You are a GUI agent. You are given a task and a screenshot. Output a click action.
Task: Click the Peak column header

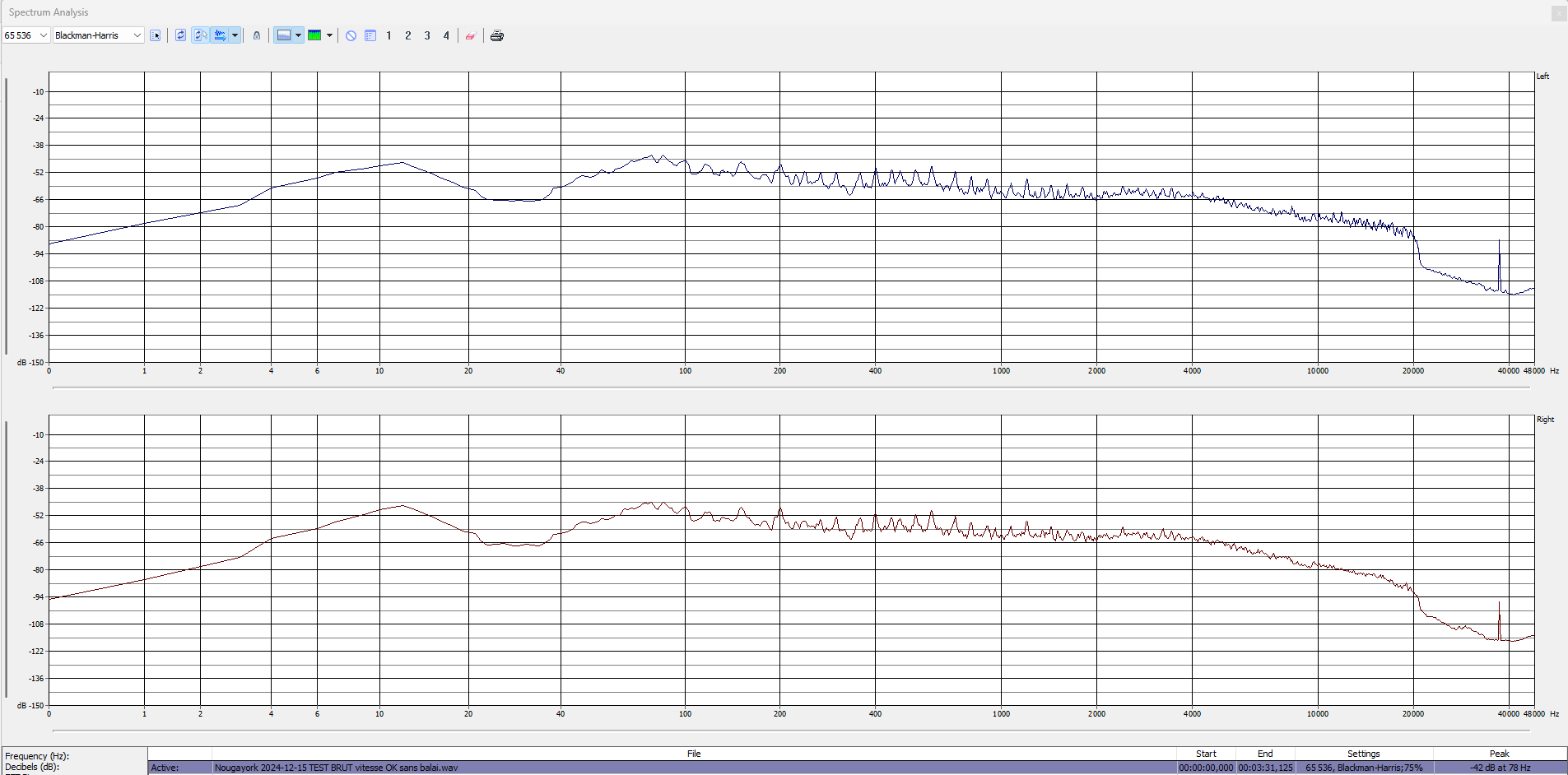pyautogui.click(x=1499, y=754)
